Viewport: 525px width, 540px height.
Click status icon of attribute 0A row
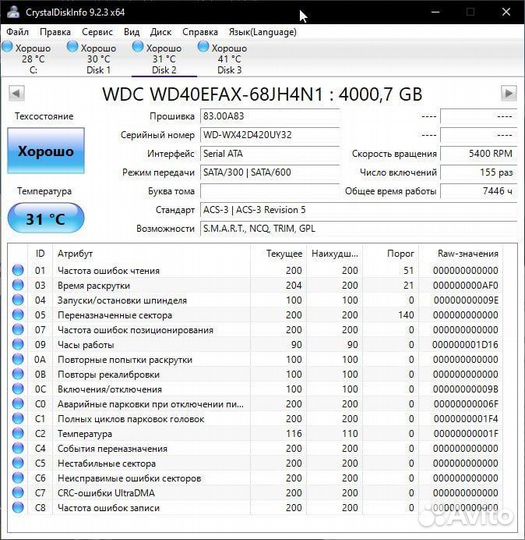click(18, 359)
